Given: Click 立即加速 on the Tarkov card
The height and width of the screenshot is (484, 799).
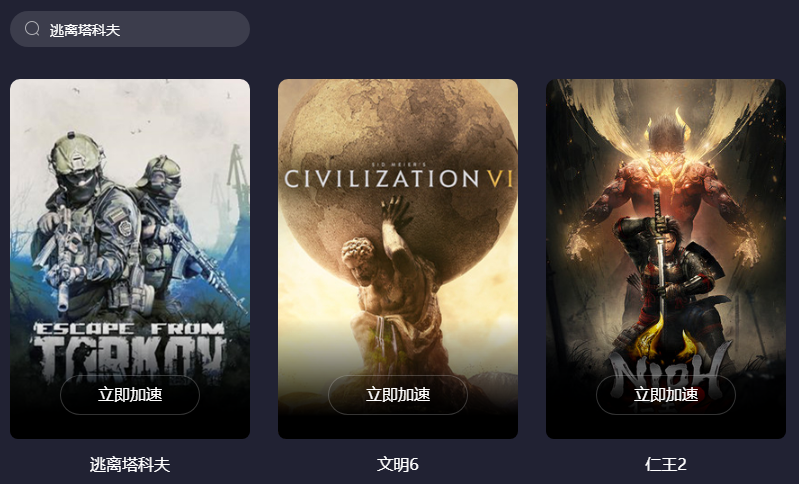Looking at the screenshot, I should coord(130,395).
